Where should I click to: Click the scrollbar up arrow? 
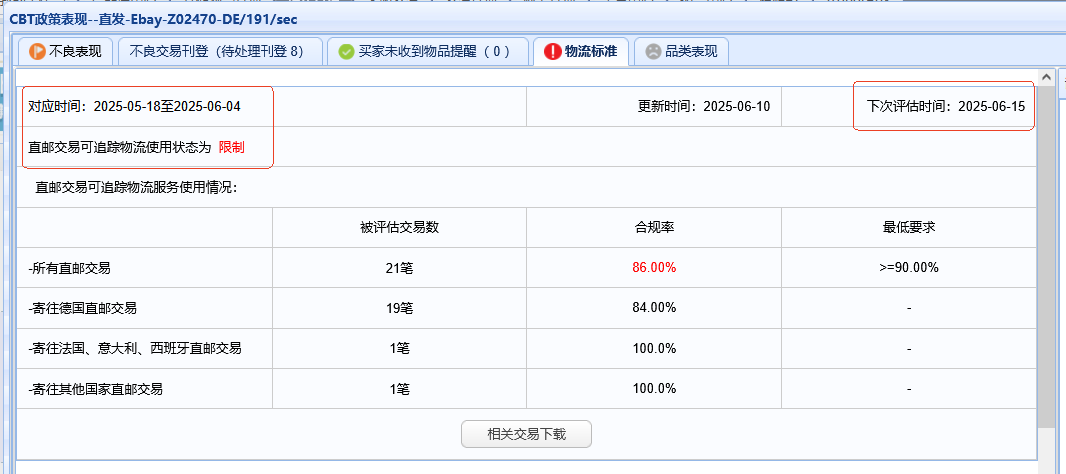[x=1045, y=76]
